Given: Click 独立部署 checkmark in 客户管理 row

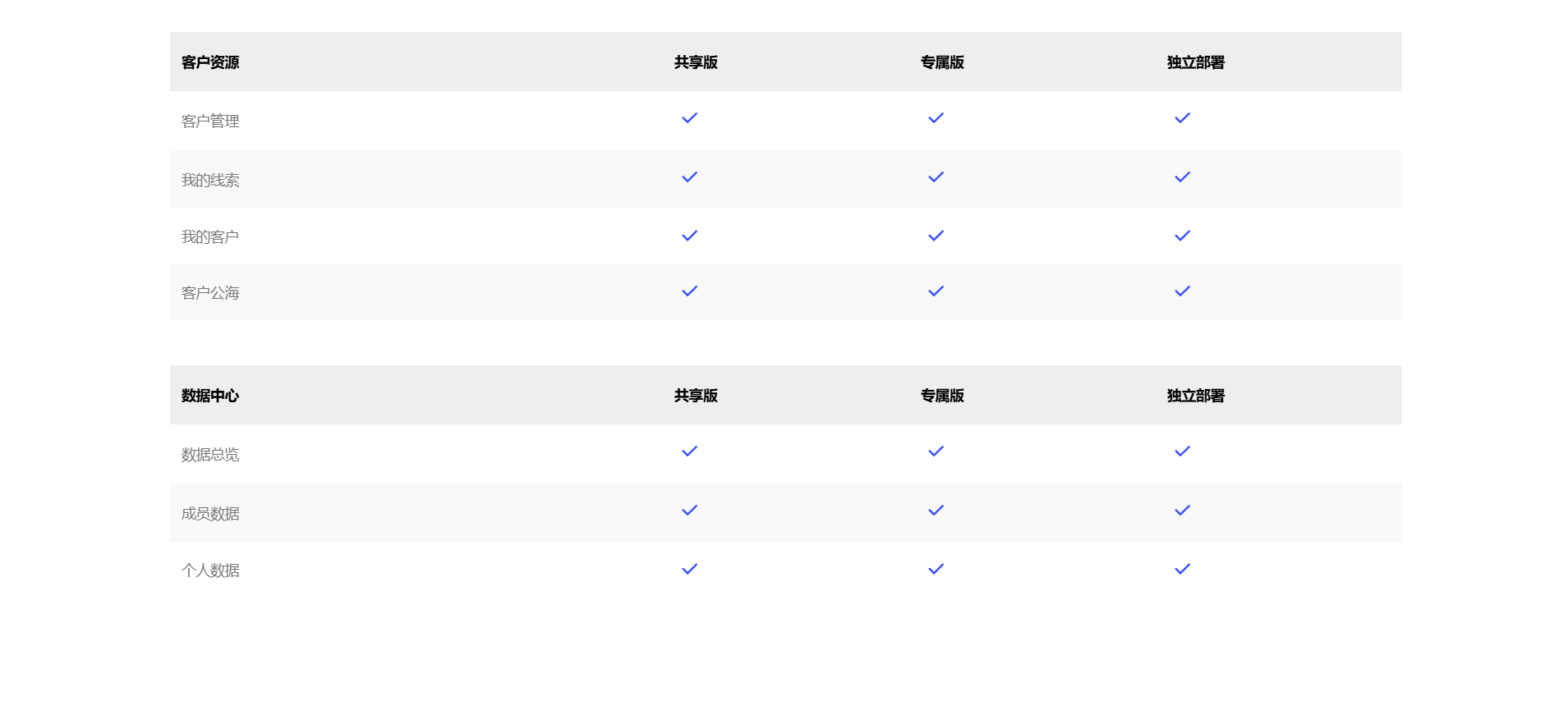Looking at the screenshot, I should 1182,118.
